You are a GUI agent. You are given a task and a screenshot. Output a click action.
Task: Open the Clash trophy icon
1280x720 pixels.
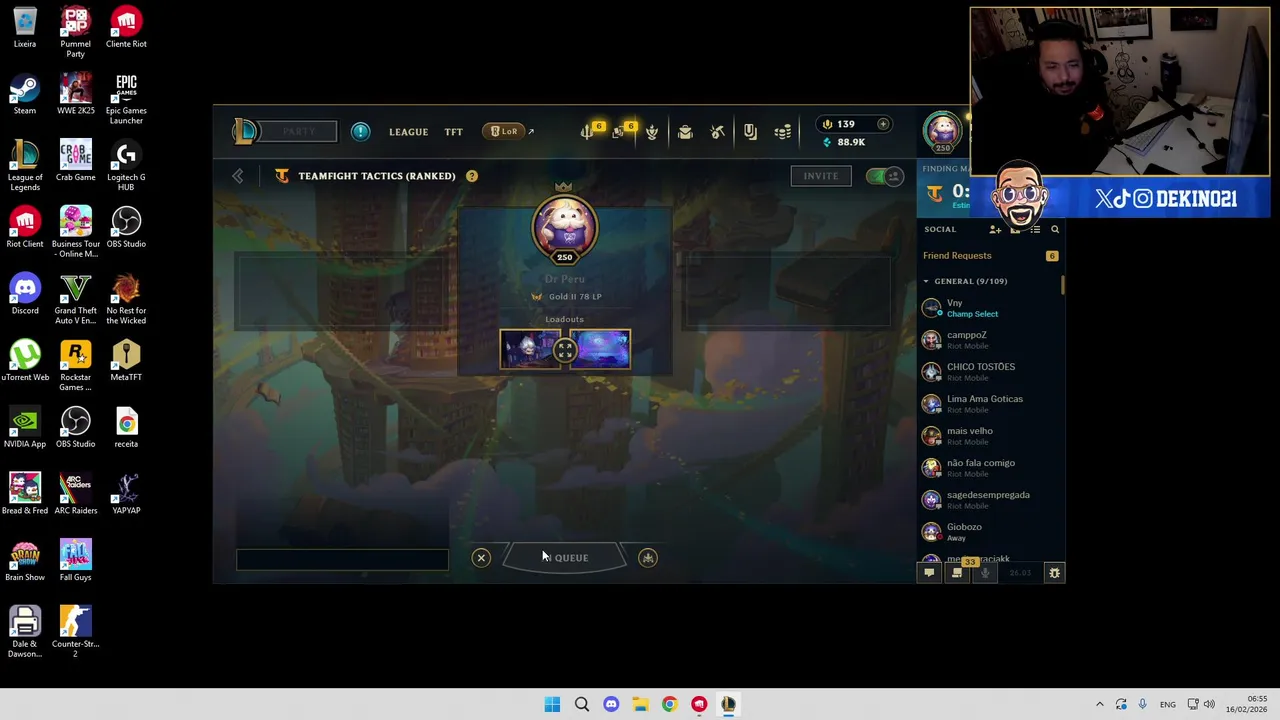(652, 132)
